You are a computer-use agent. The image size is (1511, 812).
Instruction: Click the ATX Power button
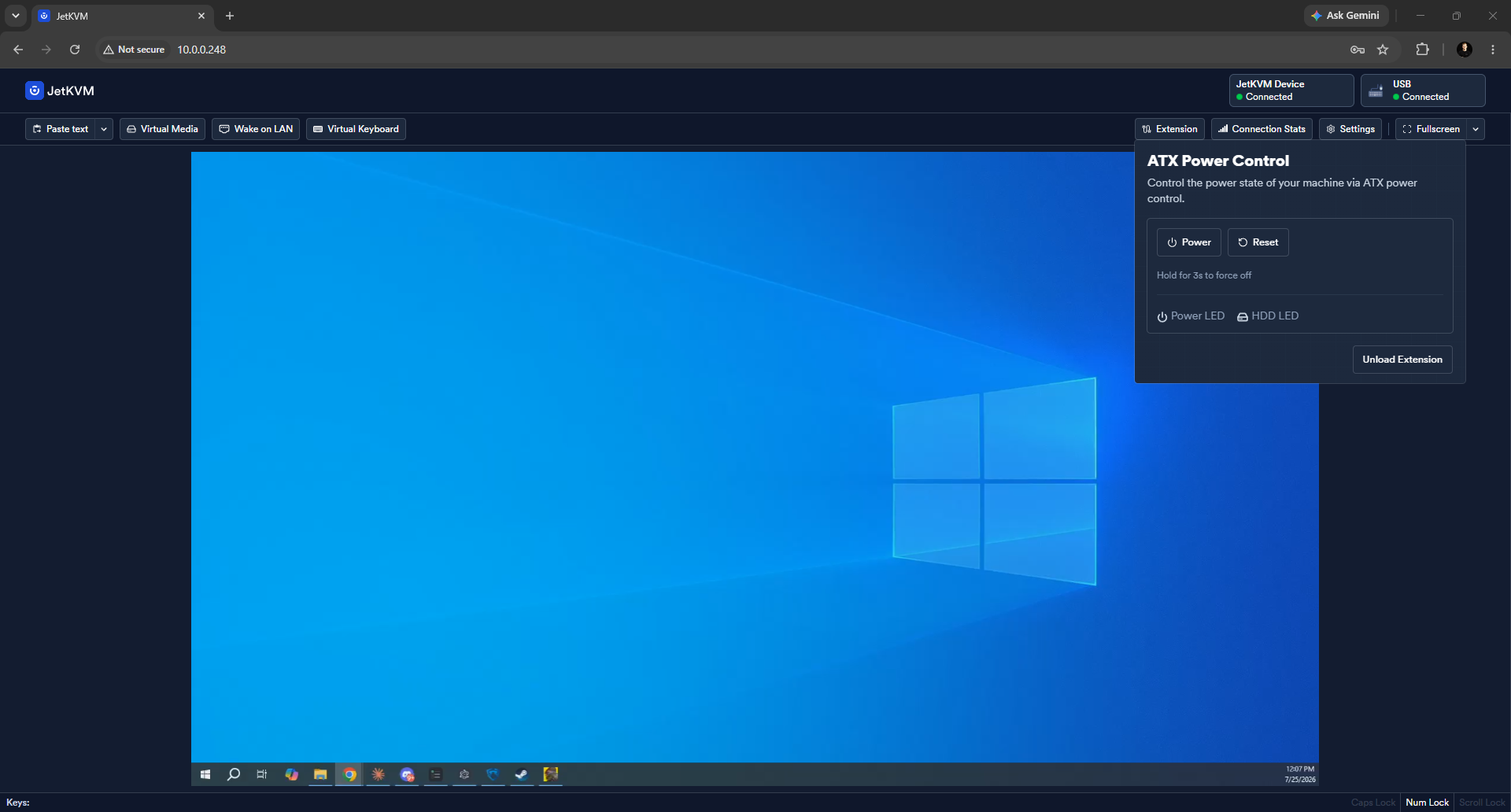click(1189, 242)
